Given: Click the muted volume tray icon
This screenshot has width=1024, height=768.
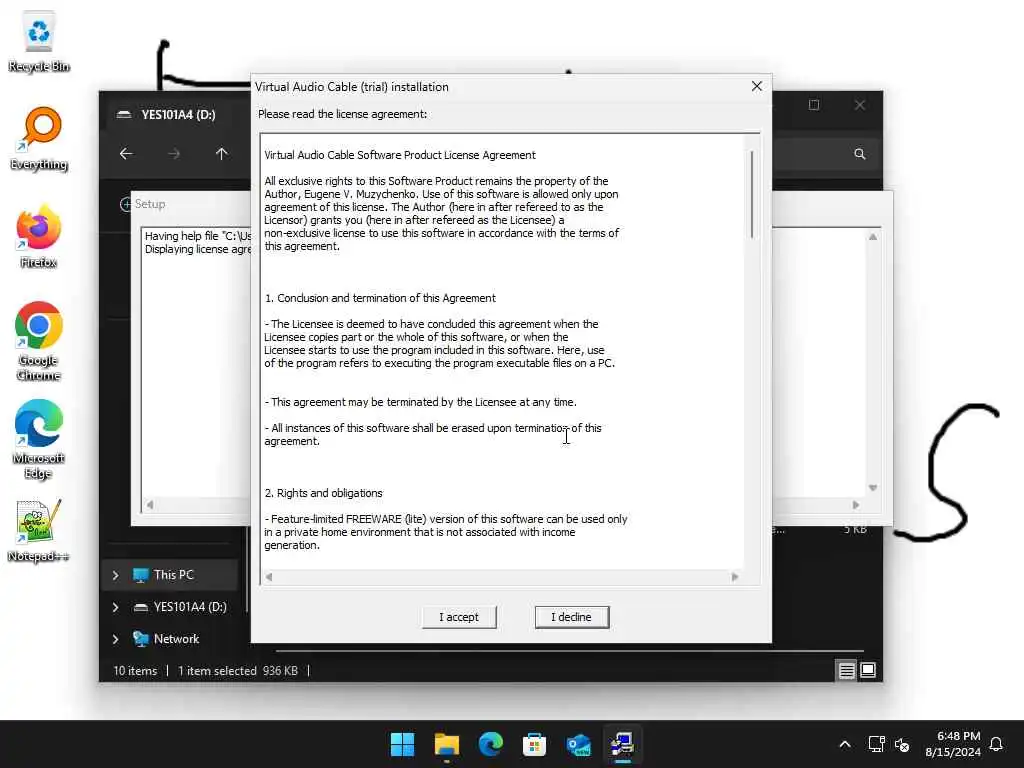Looking at the screenshot, I should pyautogui.click(x=902, y=744).
